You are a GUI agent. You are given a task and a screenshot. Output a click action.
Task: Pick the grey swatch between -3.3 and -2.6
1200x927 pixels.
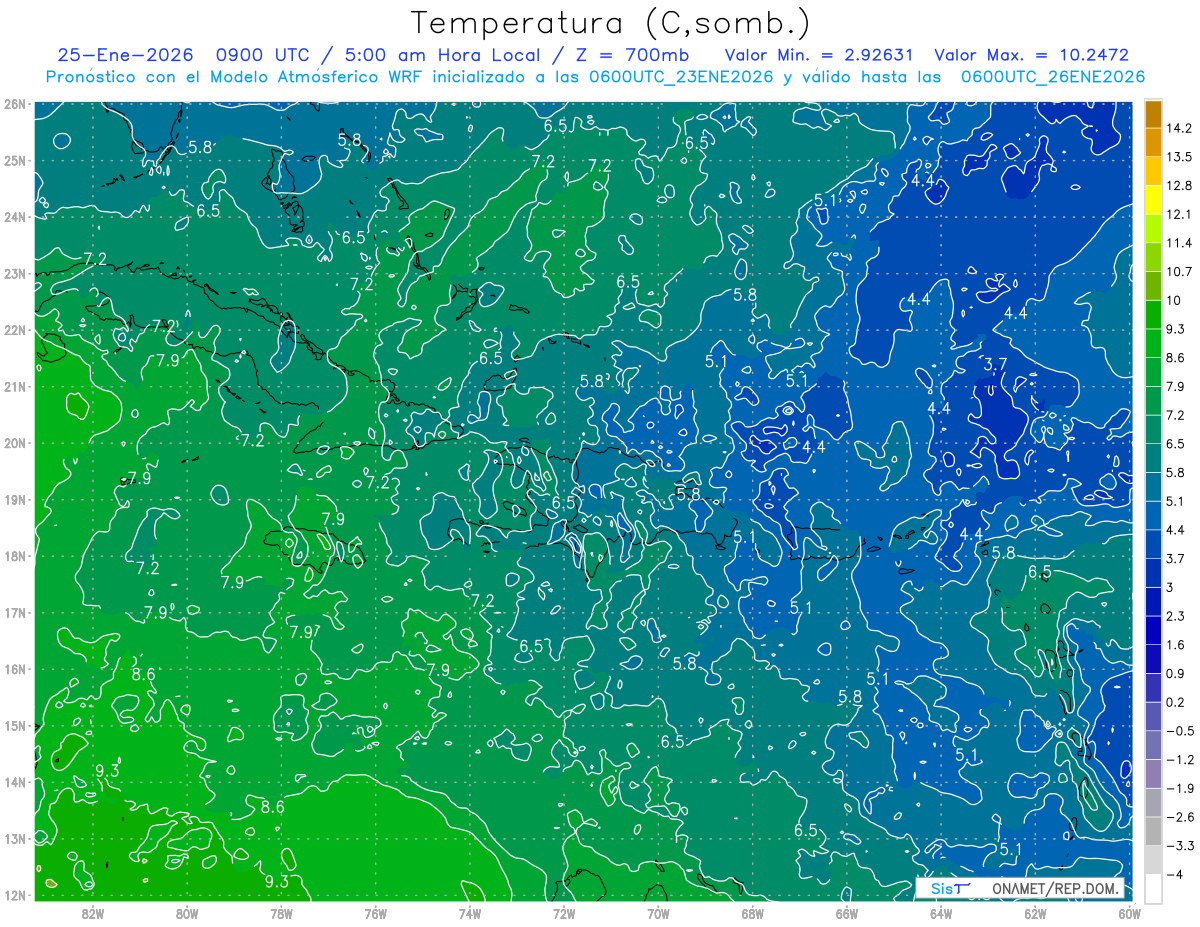1154,831
